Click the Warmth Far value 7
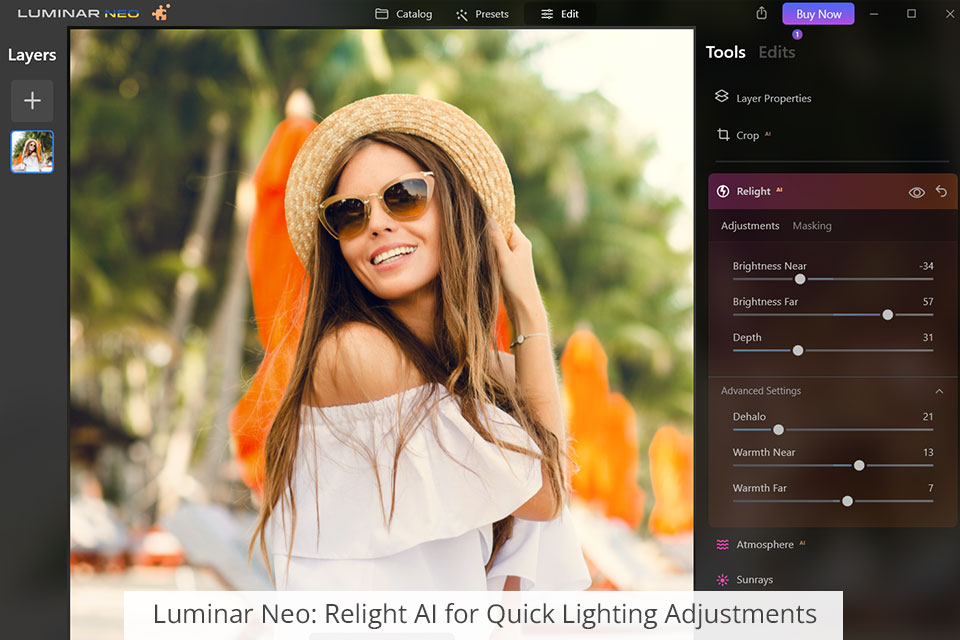Image resolution: width=960 pixels, height=640 pixels. 931,488
